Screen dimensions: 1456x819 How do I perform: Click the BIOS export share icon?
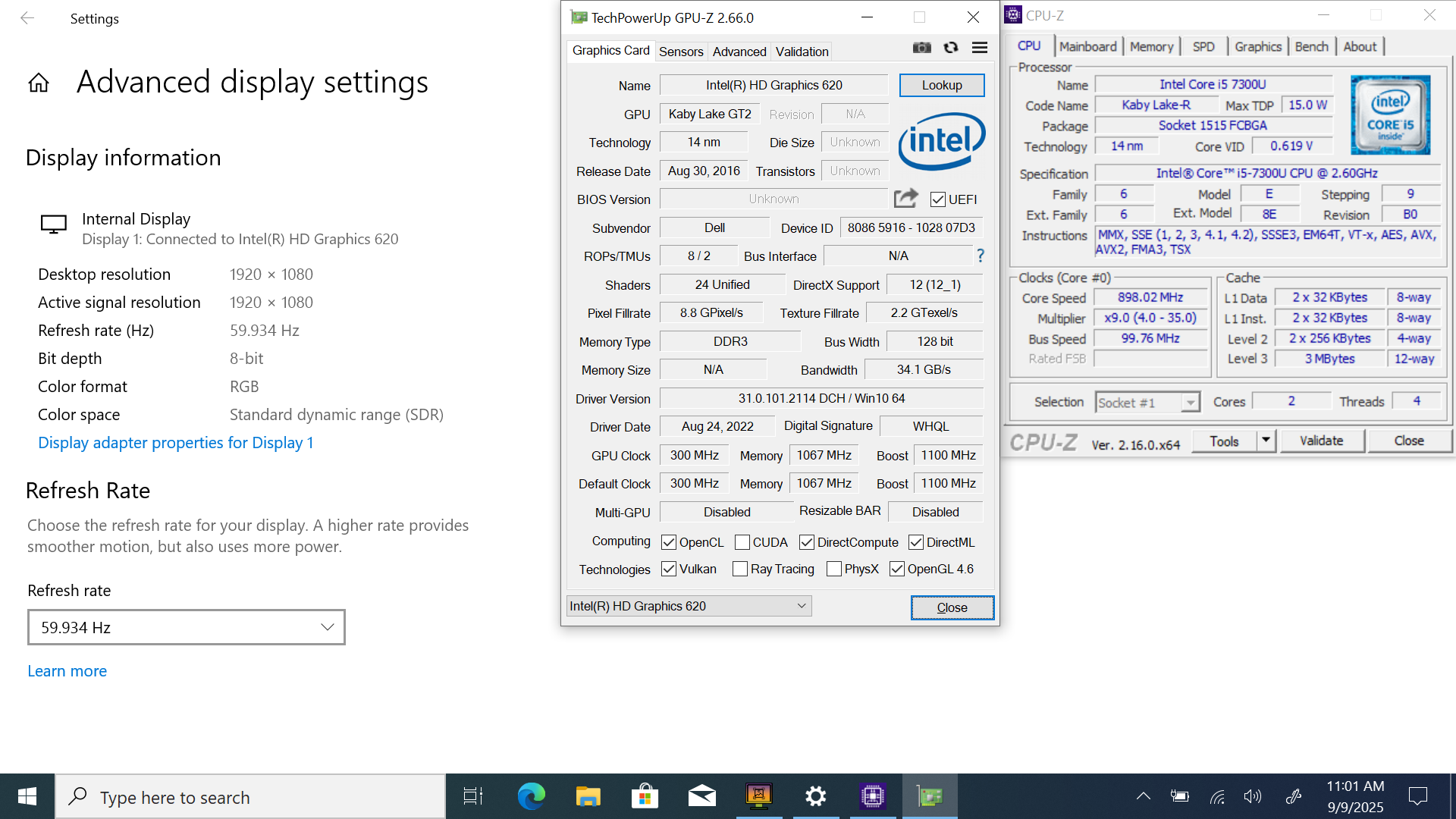[905, 199]
